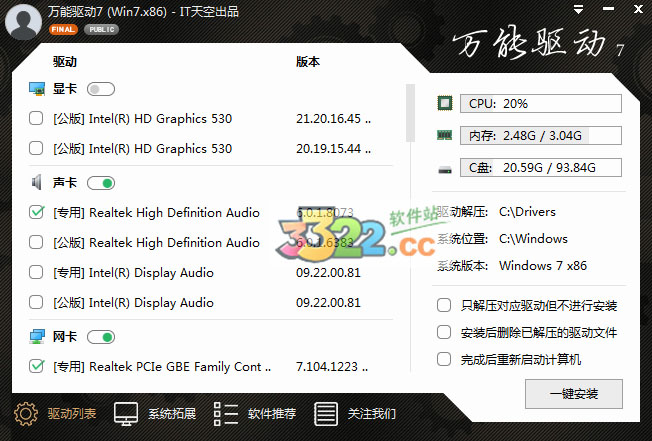Click the 驱动 column header
The image size is (652, 441).
65,62
